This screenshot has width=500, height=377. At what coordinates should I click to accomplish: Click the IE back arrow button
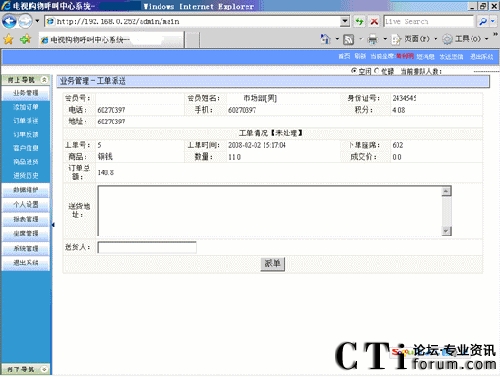pyautogui.click(x=9, y=22)
